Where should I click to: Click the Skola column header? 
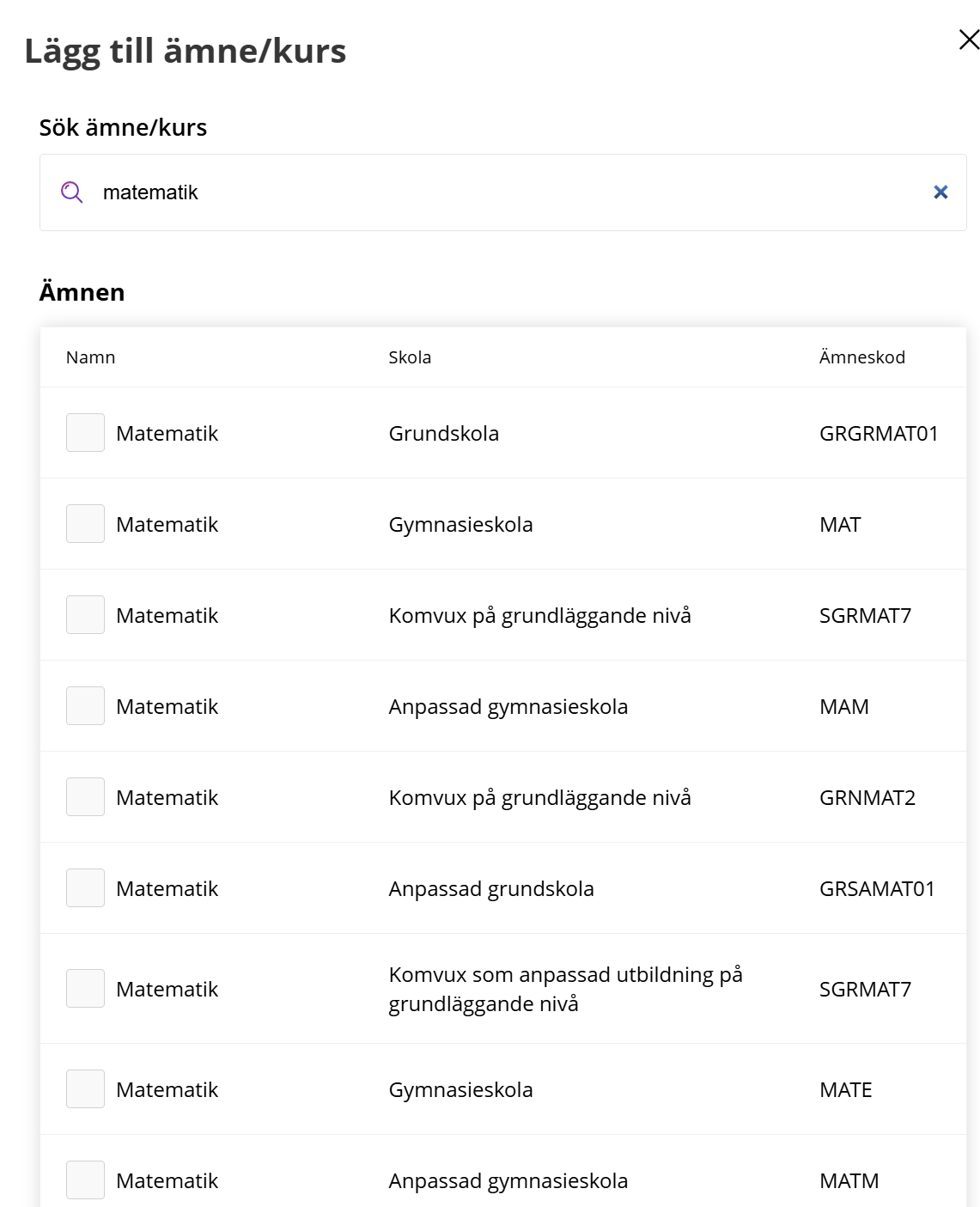tap(410, 357)
